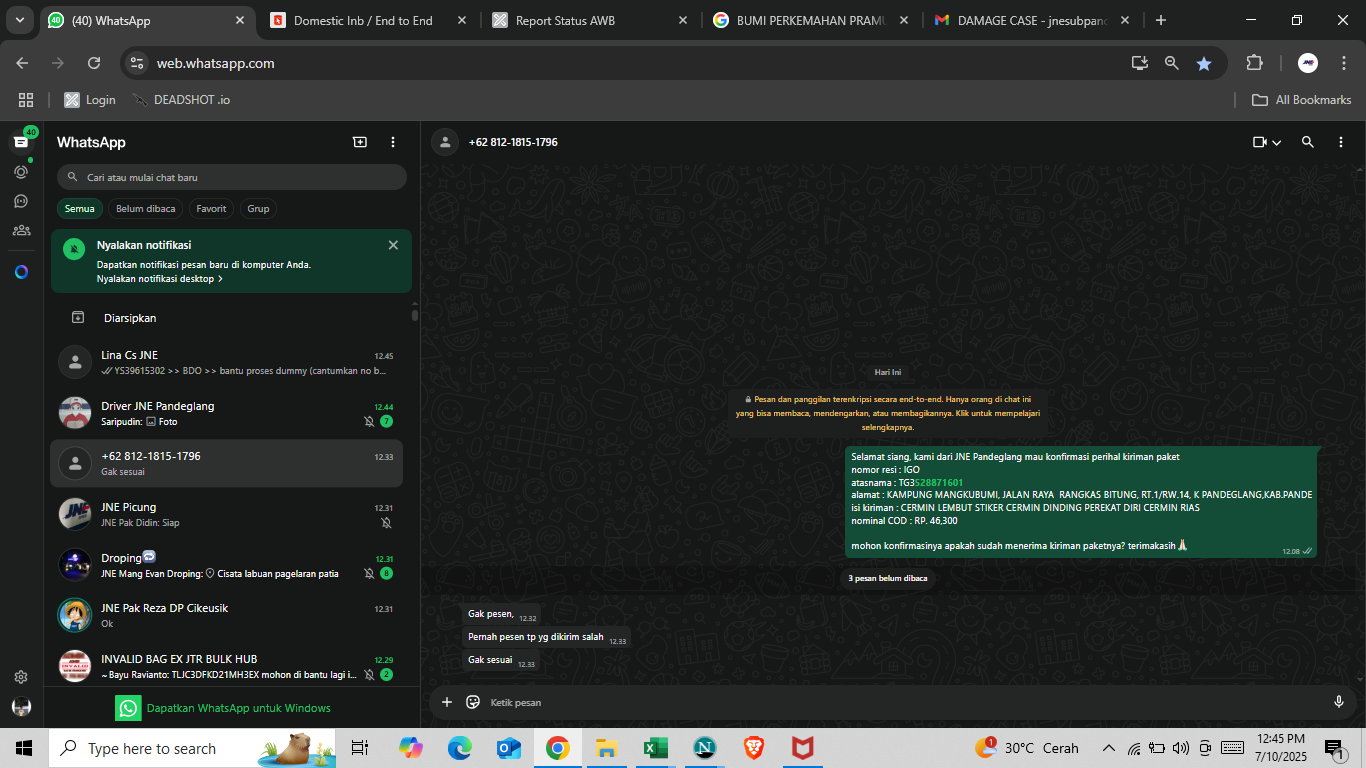The image size is (1366, 768).
Task: Open the tab search dropdown arrow
Action: (20, 20)
